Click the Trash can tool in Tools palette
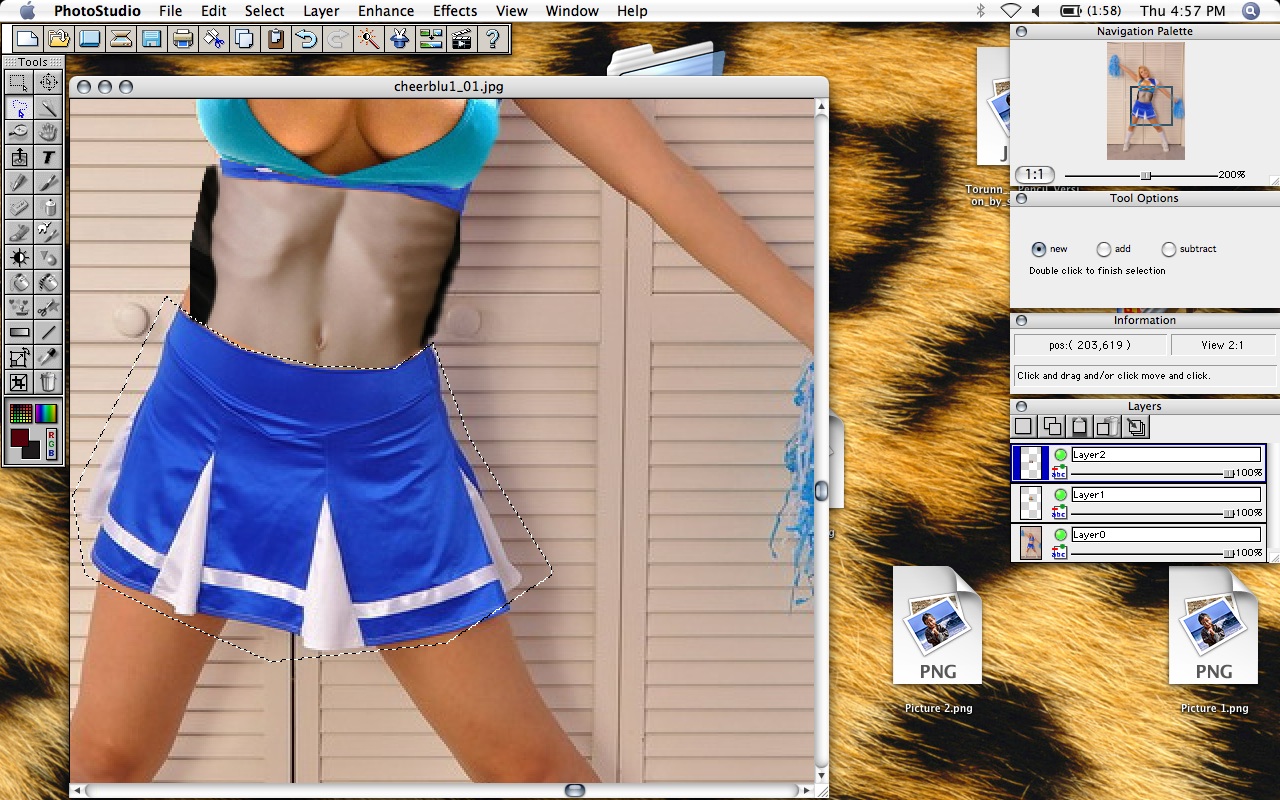1280x800 pixels. (48, 382)
